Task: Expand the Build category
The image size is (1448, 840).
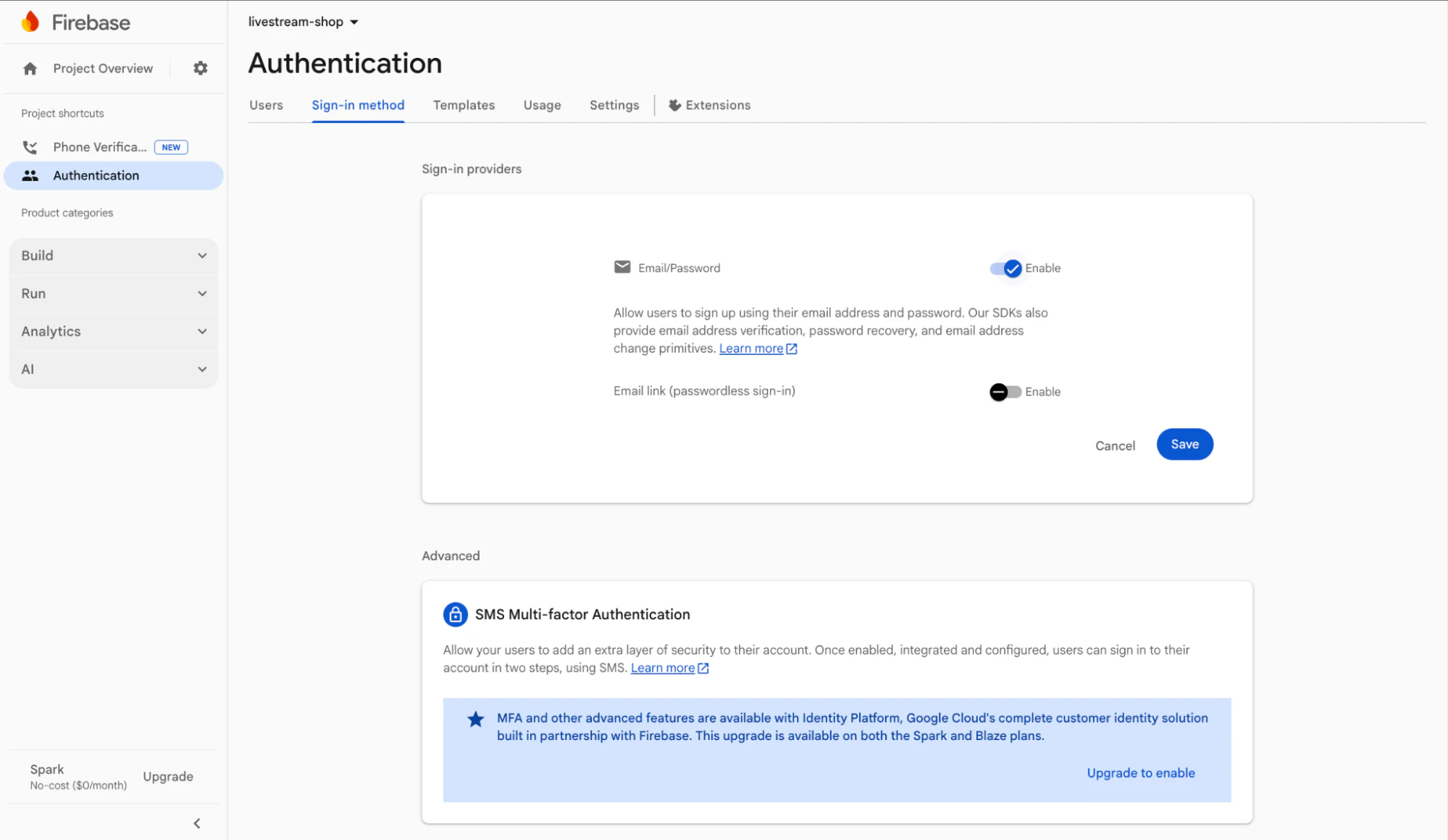Action: [114, 256]
